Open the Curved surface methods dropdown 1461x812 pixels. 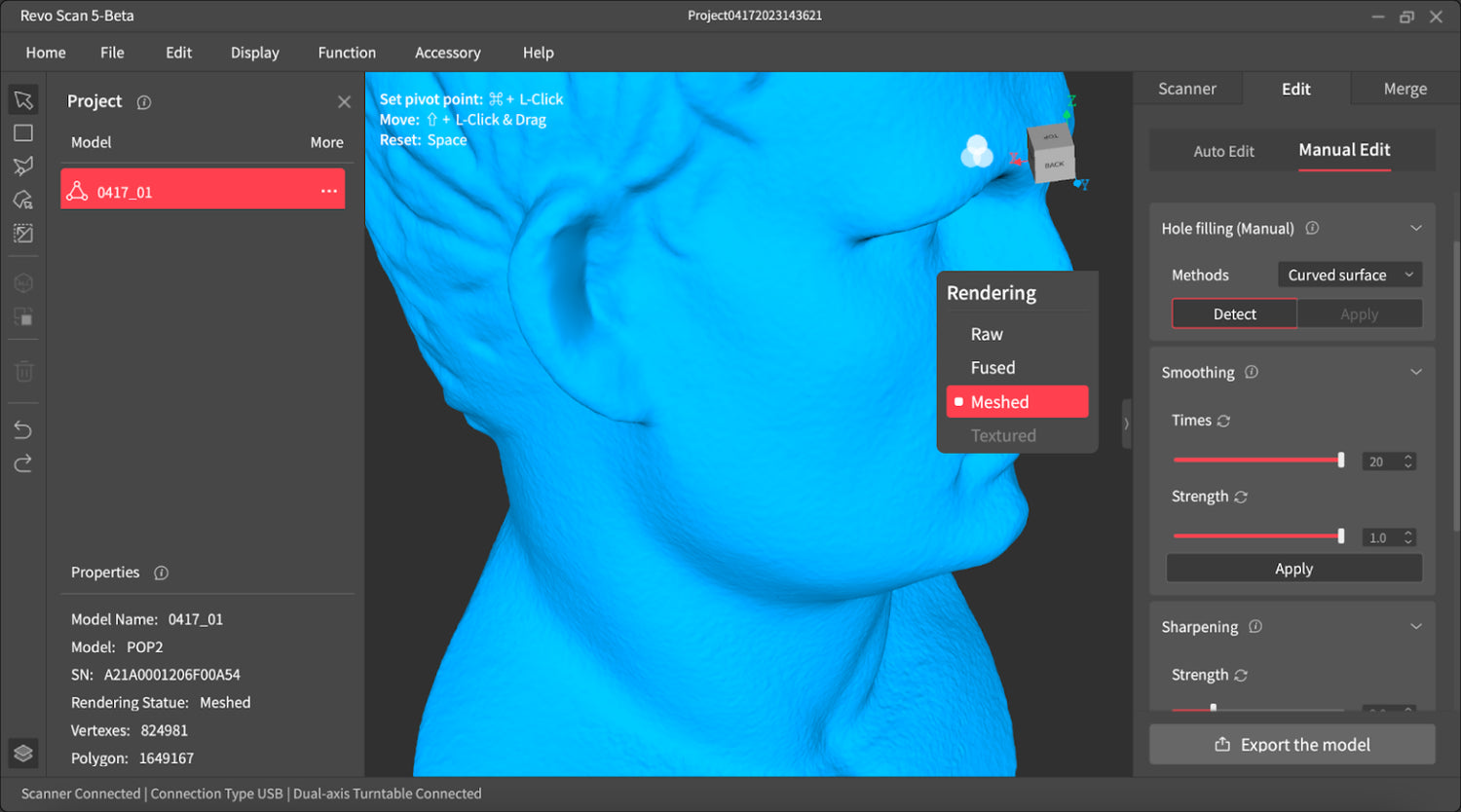pyautogui.click(x=1349, y=275)
